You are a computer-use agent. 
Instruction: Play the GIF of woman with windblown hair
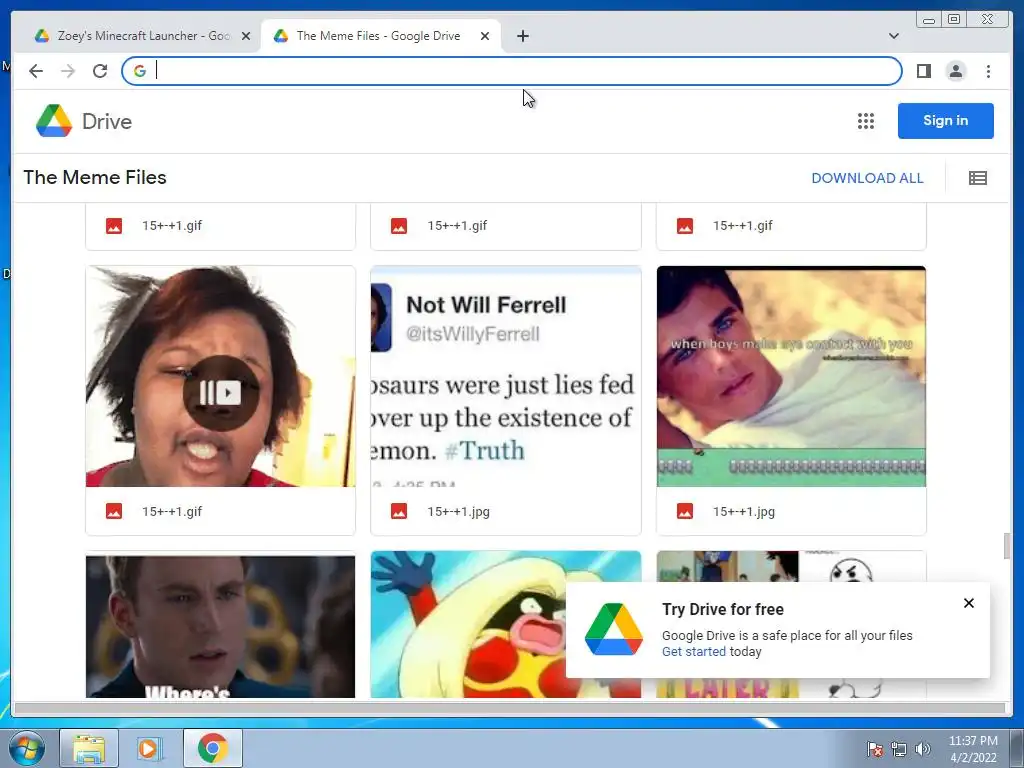click(221, 392)
